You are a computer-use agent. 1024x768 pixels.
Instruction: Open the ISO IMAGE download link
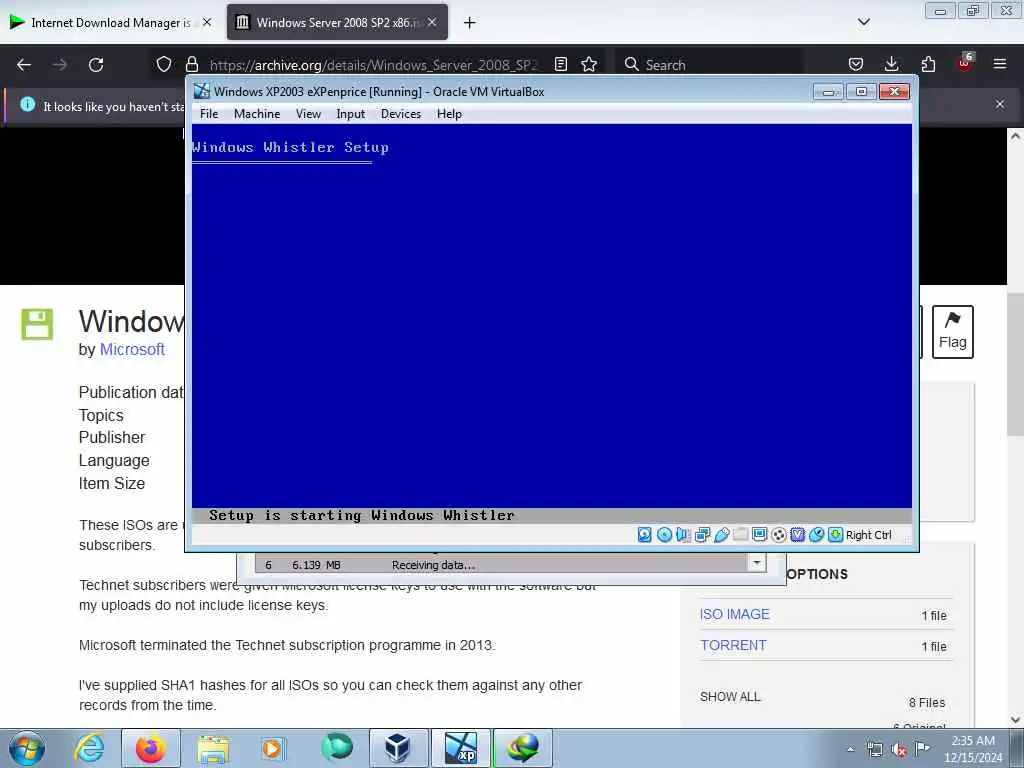735,615
